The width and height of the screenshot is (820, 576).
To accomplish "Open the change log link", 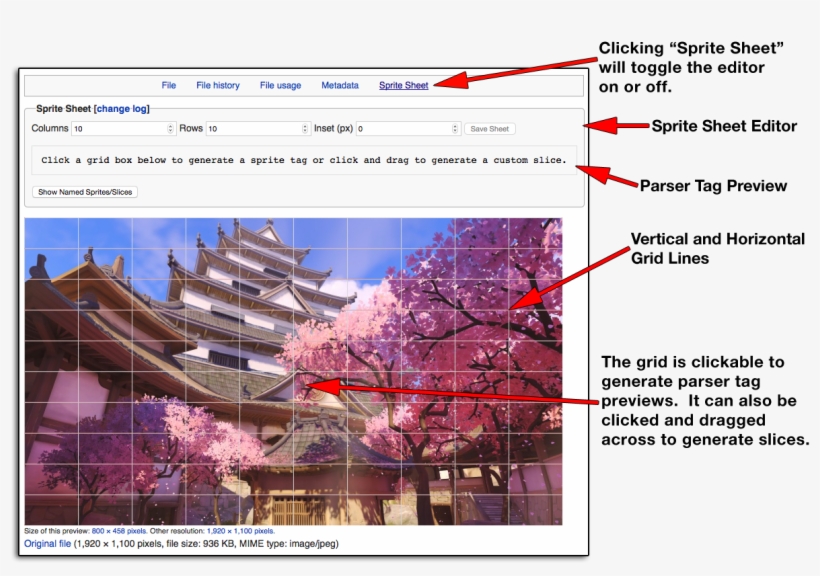I will (121, 109).
